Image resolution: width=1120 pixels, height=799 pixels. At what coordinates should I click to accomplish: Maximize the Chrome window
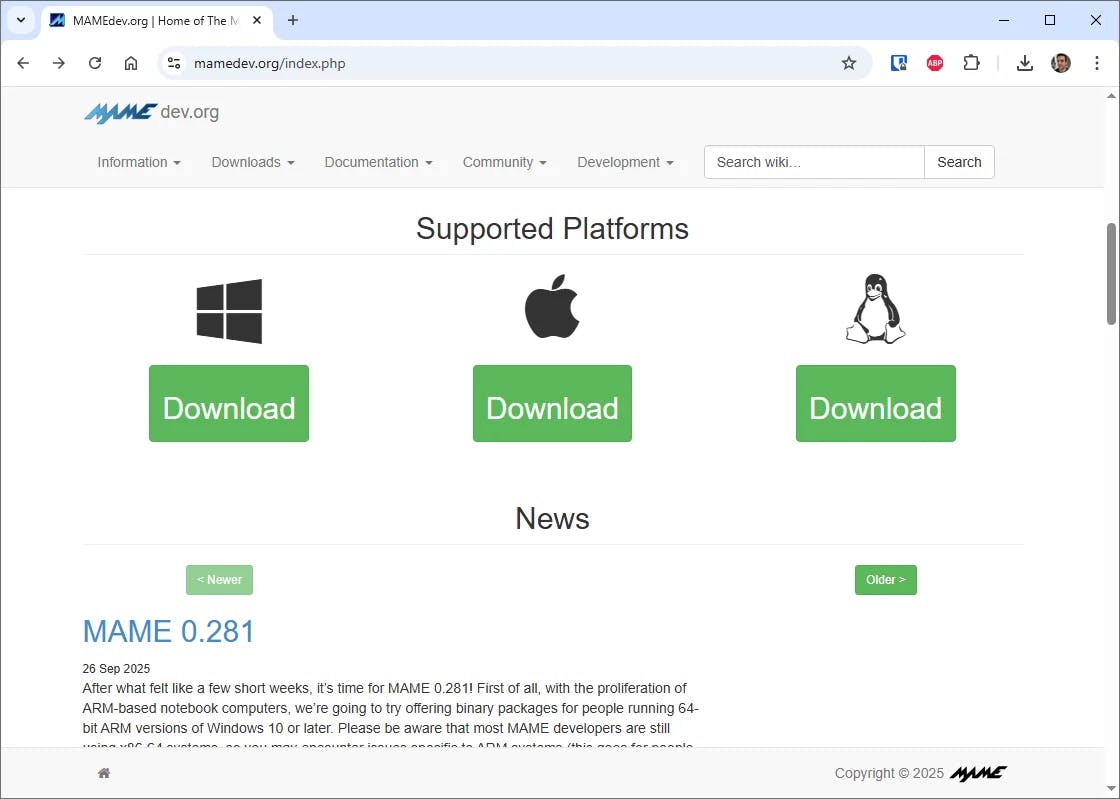(1050, 21)
